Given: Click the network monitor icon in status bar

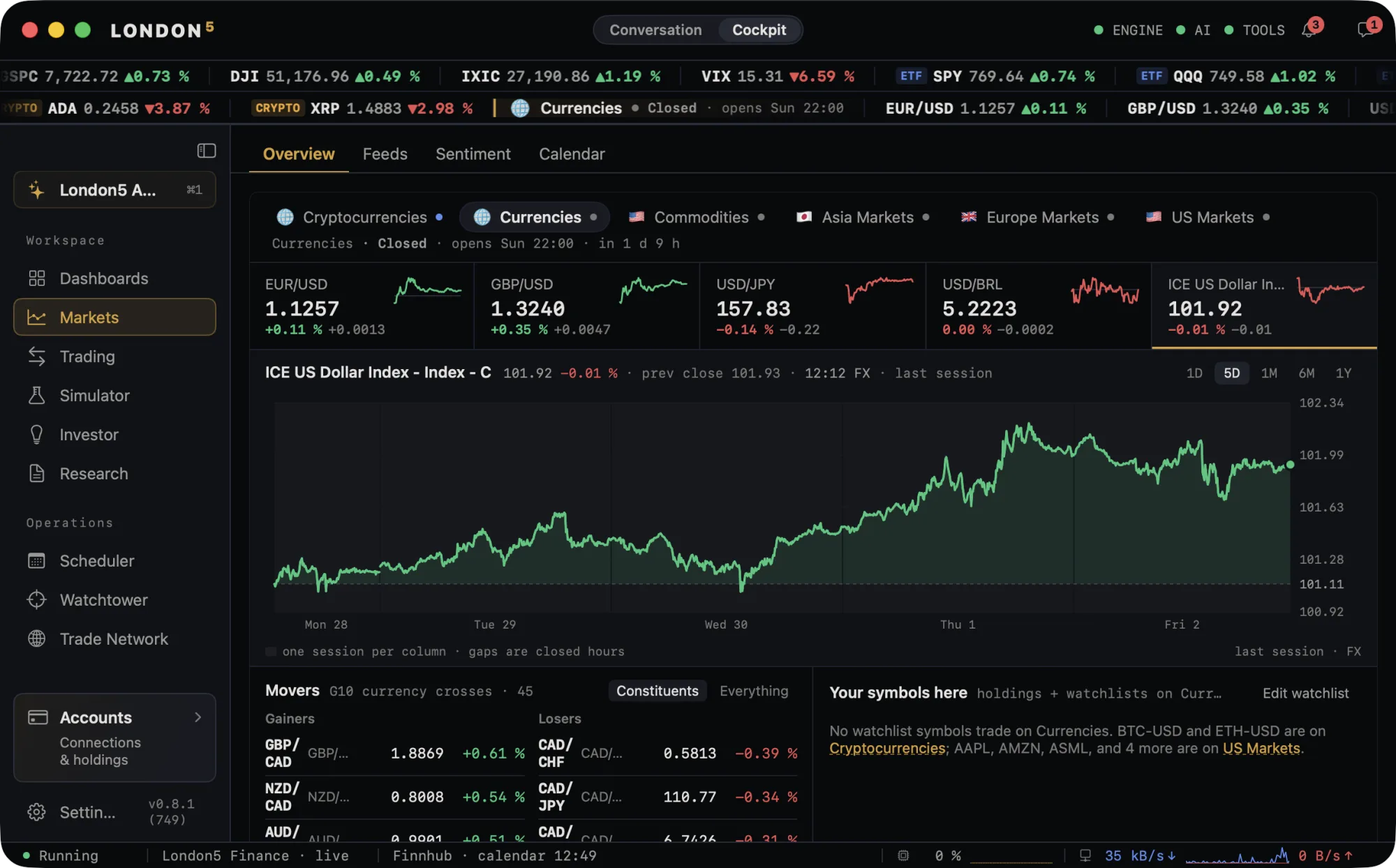Looking at the screenshot, I should (x=1085, y=855).
